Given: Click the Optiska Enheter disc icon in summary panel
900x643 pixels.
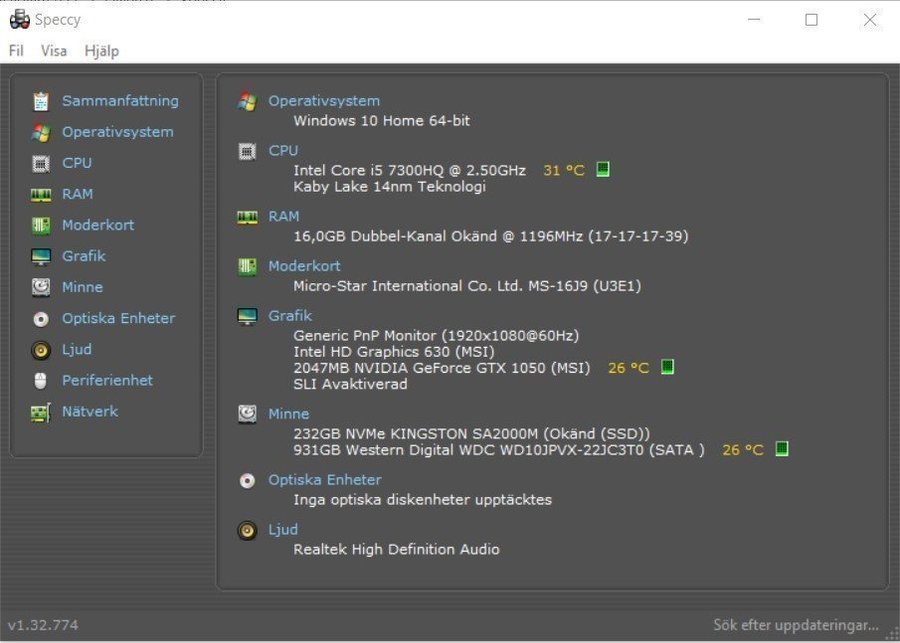Looking at the screenshot, I should pyautogui.click(x=247, y=481).
